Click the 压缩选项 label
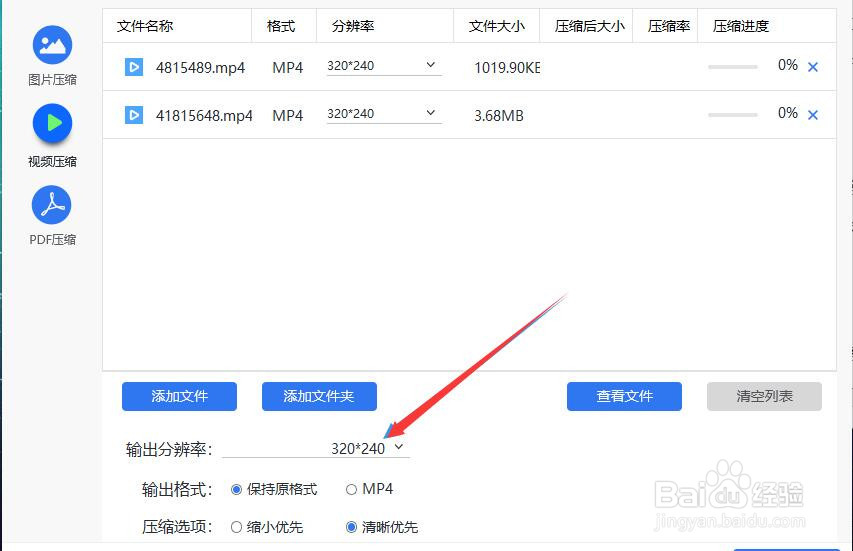Image resolution: width=853 pixels, height=551 pixels. click(x=177, y=527)
